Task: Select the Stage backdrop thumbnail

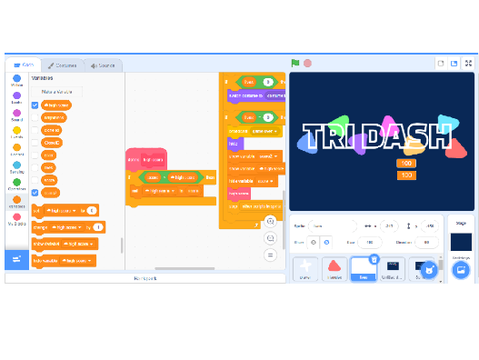Action: coord(461,242)
